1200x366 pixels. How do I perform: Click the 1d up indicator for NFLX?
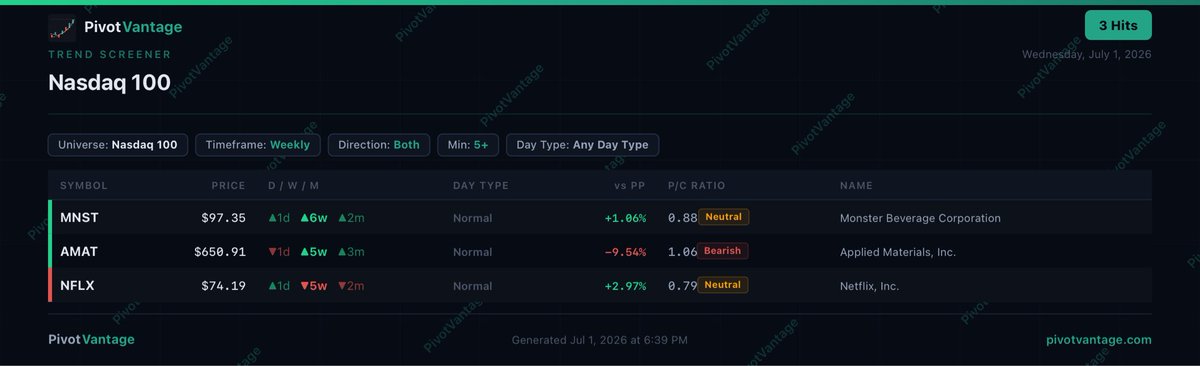[x=279, y=286]
